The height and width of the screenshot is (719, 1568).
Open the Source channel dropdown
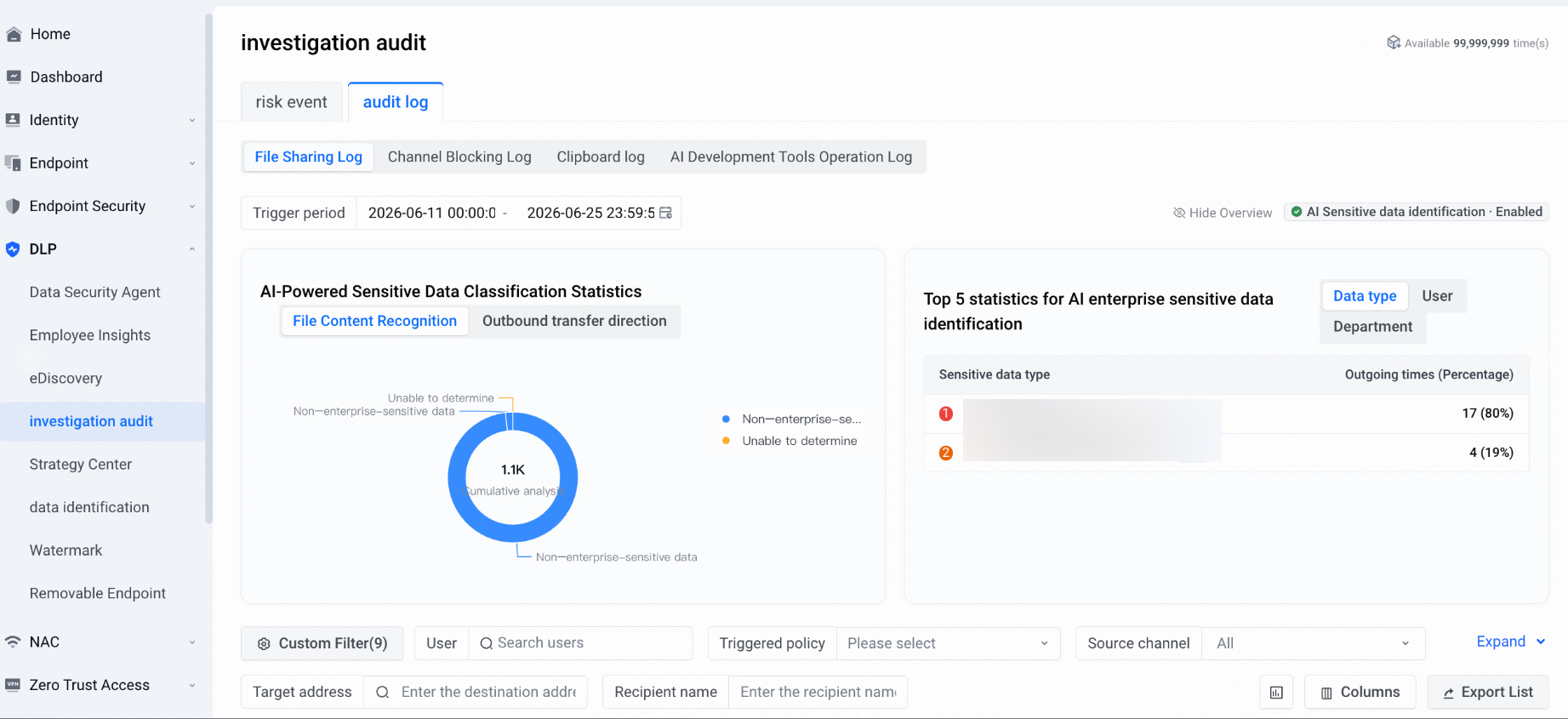(1313, 643)
